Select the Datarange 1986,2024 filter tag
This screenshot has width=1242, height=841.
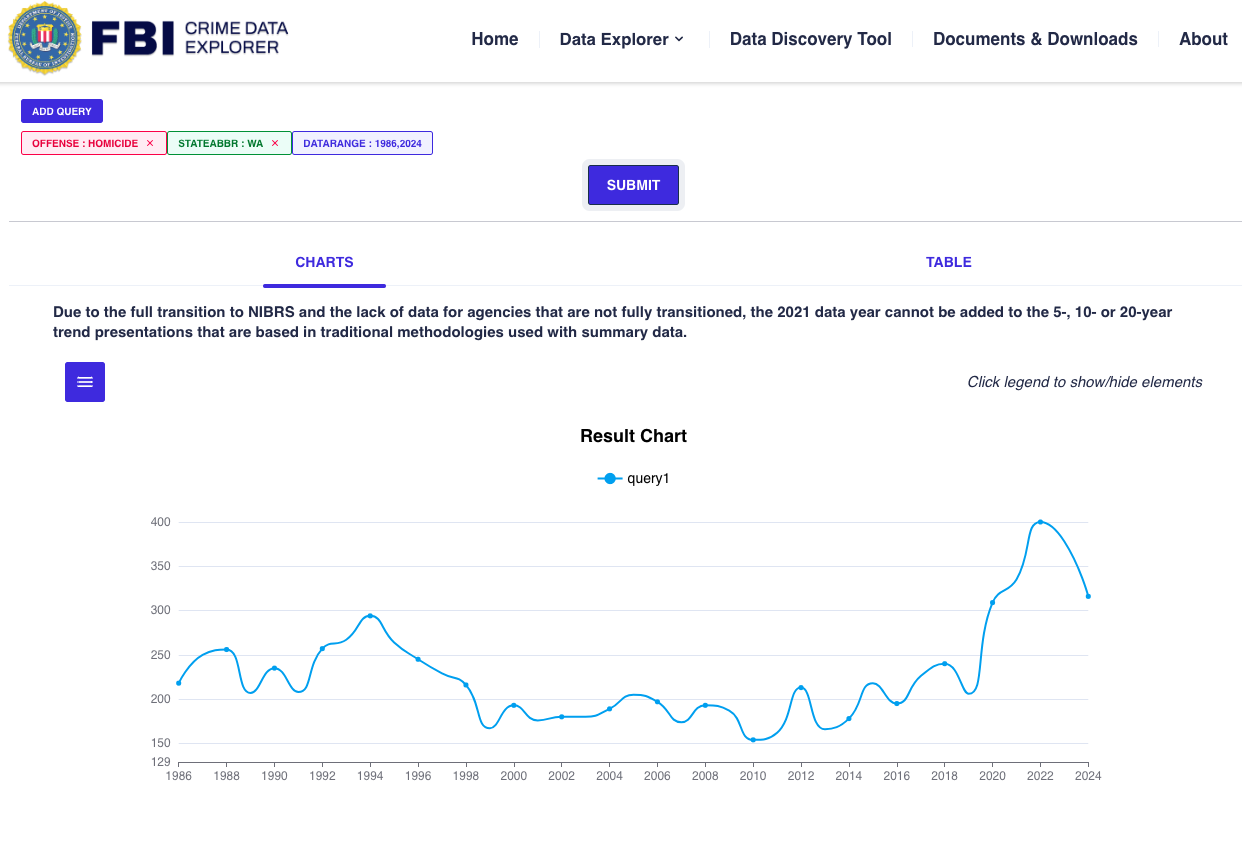click(362, 143)
